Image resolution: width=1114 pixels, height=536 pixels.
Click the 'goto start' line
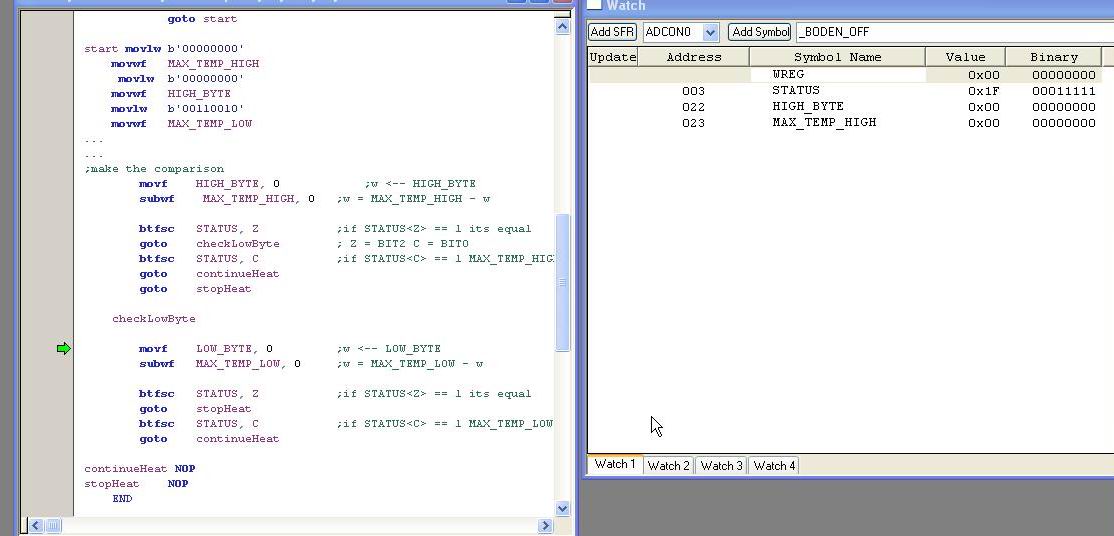click(x=202, y=18)
